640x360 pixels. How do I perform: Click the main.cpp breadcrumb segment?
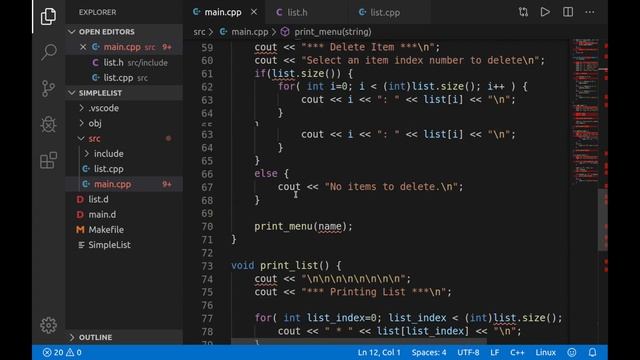point(249,32)
